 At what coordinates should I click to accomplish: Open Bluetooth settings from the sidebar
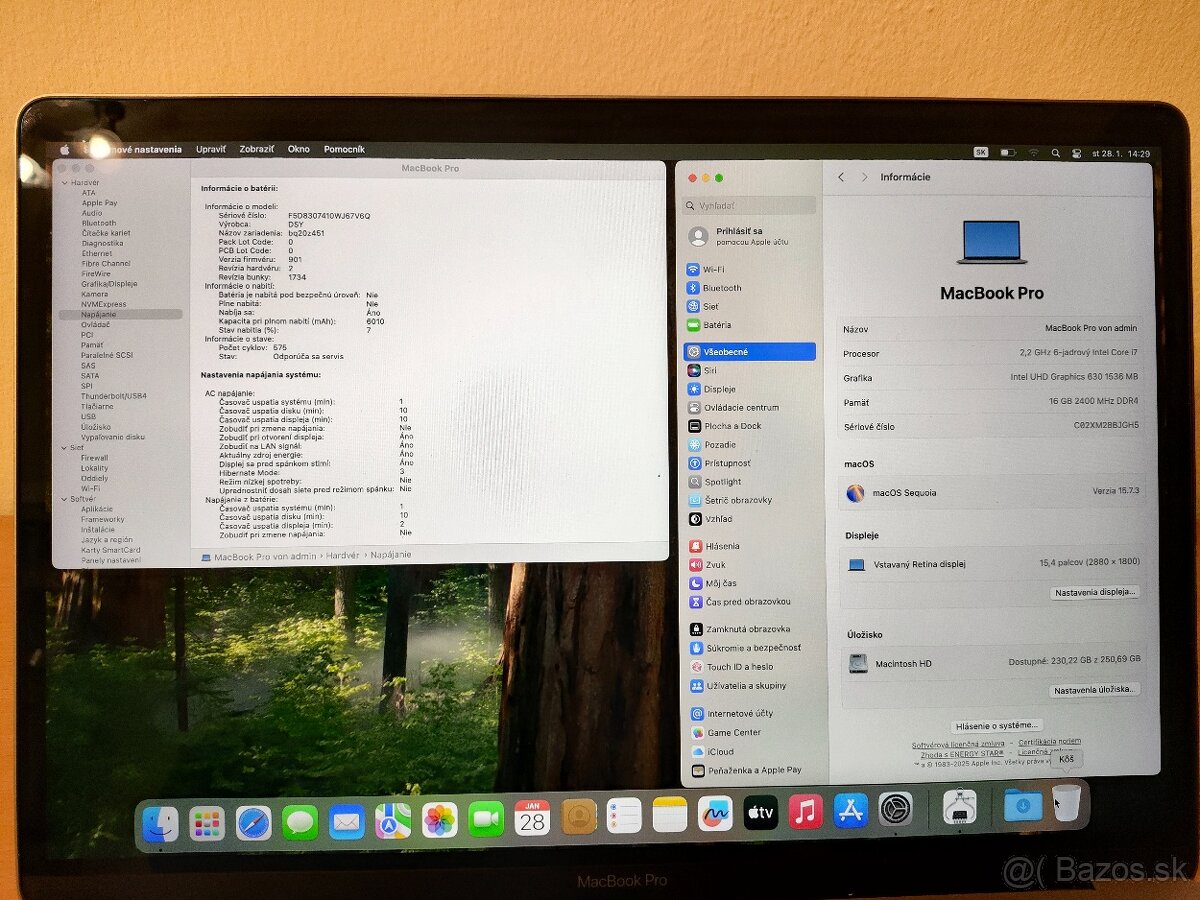(722, 288)
